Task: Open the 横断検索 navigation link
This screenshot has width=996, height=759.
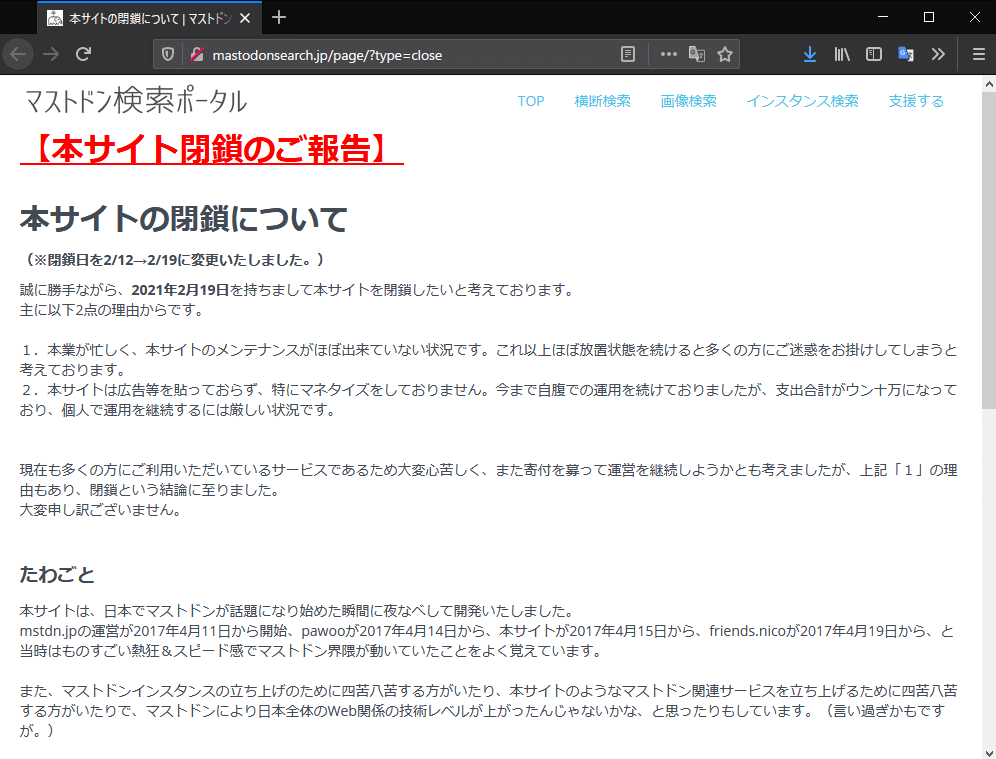Action: (602, 101)
